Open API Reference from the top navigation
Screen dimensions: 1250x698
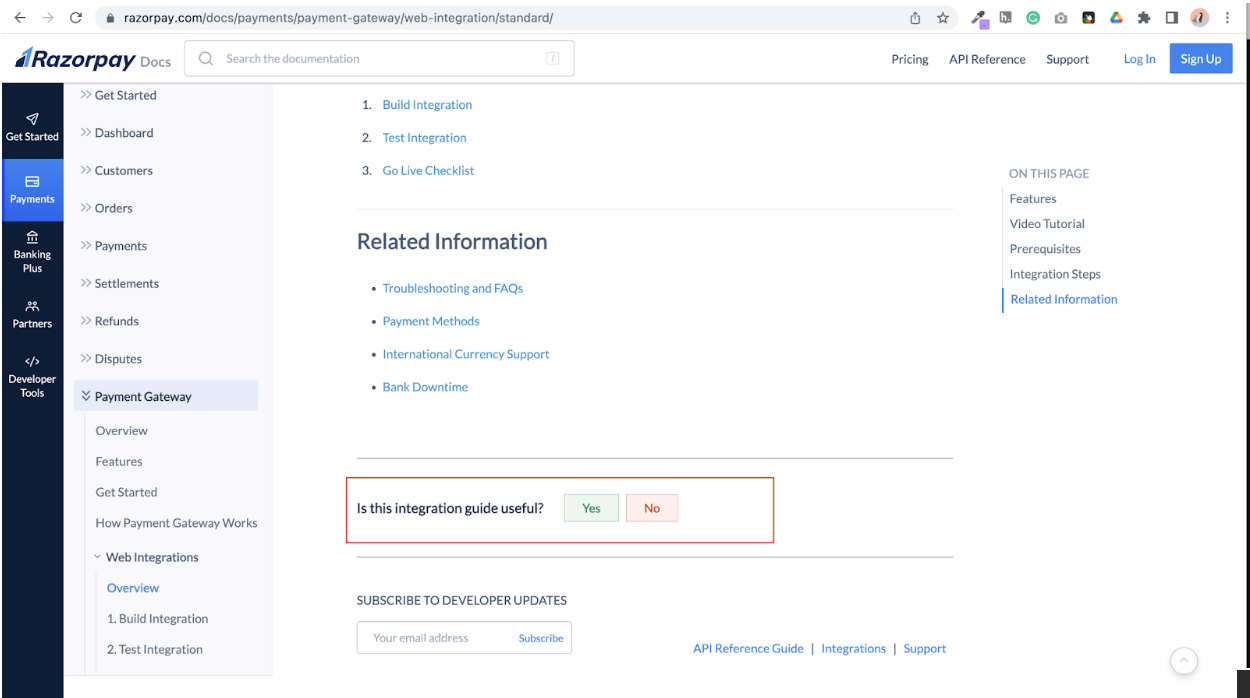[x=987, y=59]
